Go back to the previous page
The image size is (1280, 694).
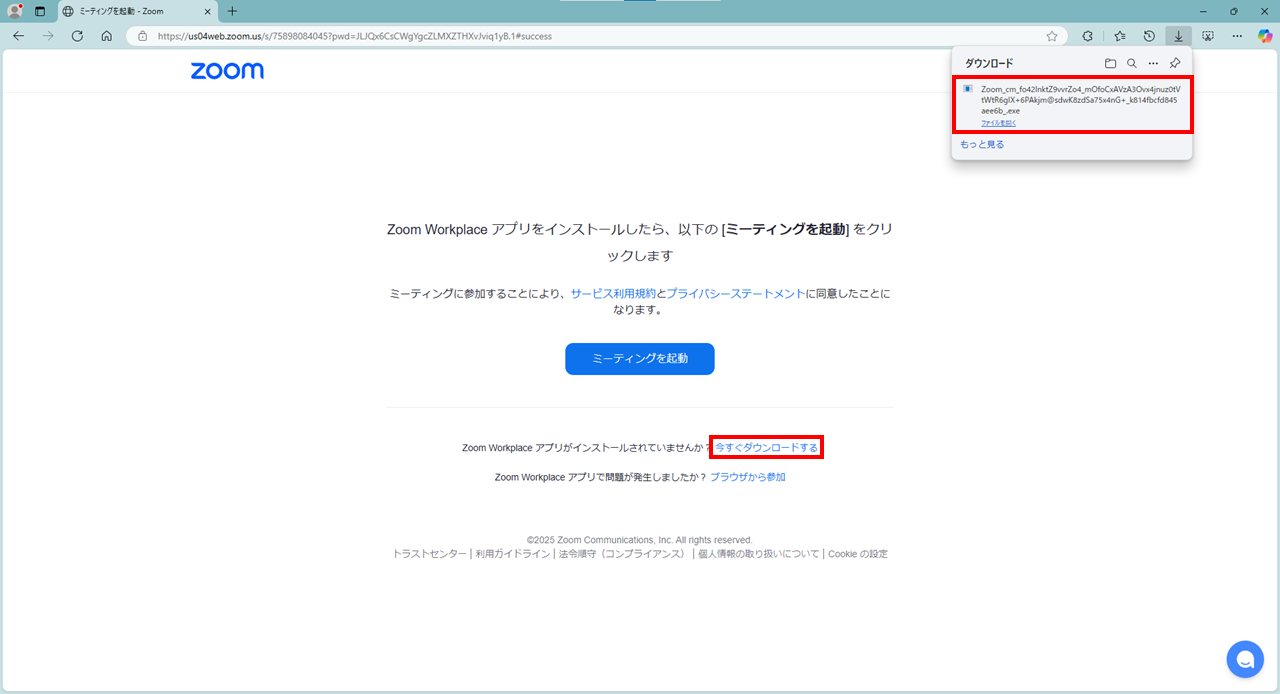[18, 35]
